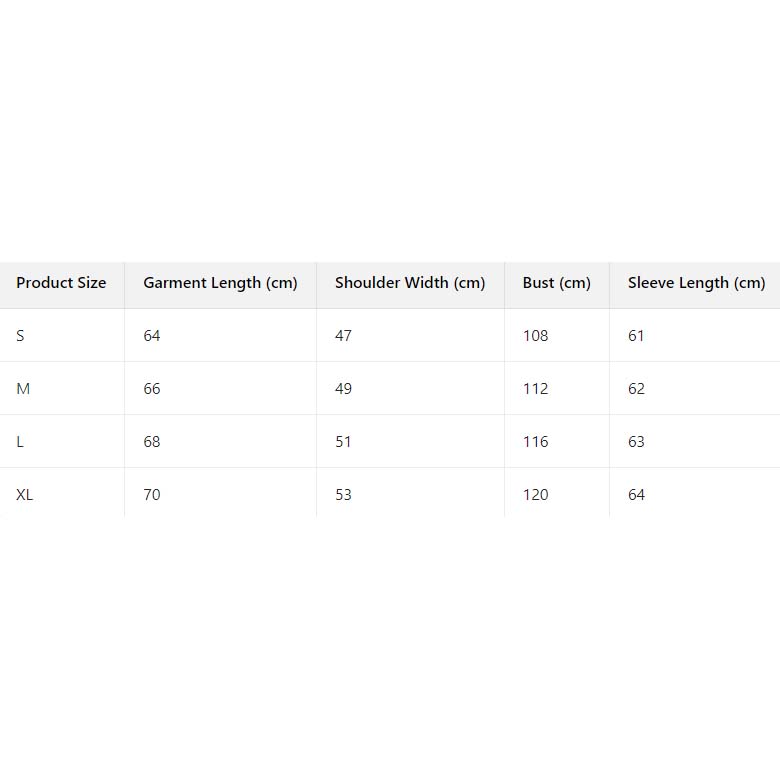The width and height of the screenshot is (780, 780).
Task: Click shoulder width value 51
Action: (343, 442)
